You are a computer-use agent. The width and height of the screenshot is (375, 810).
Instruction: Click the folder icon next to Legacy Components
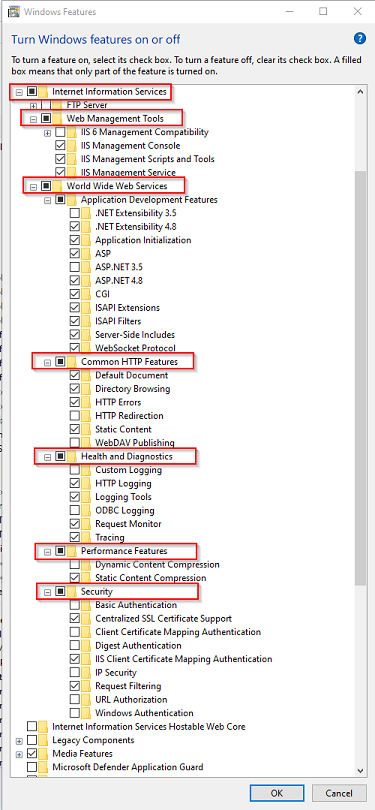tap(43, 740)
